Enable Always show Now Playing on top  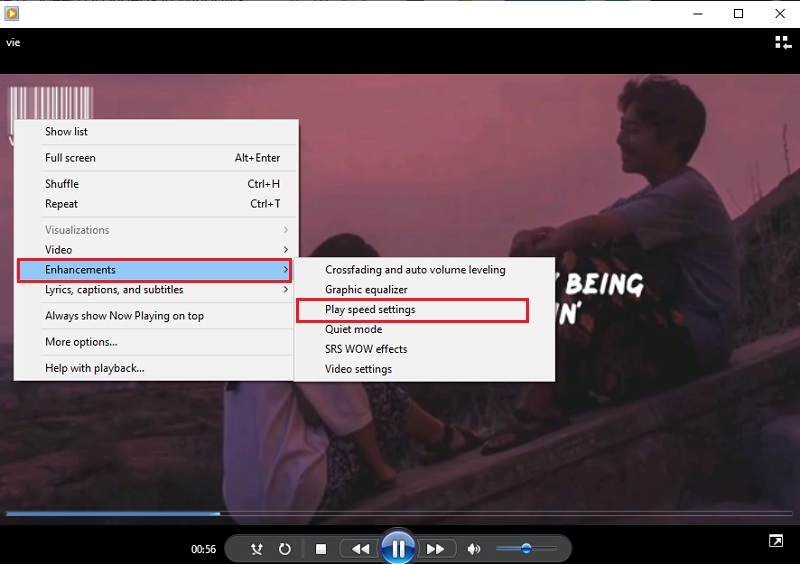point(156,316)
